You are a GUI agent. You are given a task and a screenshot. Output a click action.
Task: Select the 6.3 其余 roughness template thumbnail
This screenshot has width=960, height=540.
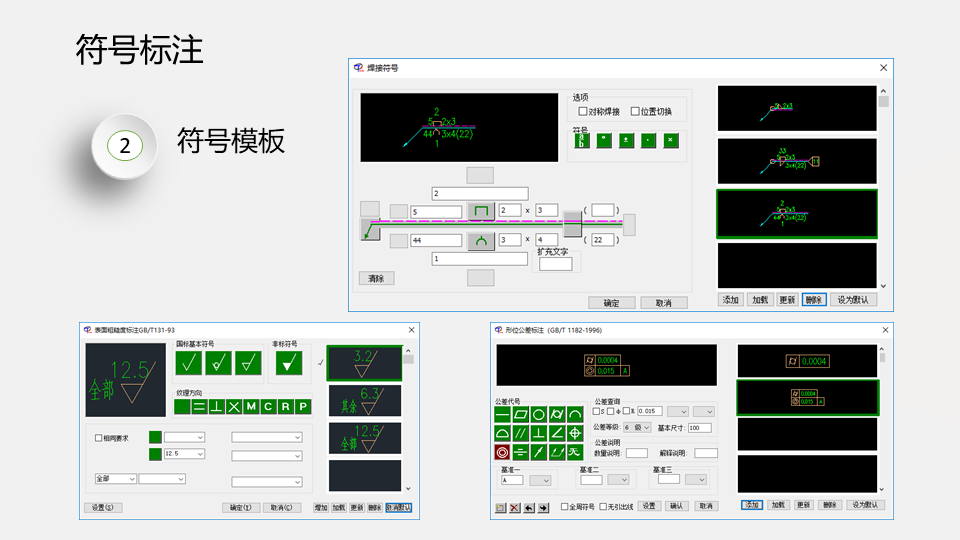click(x=365, y=401)
